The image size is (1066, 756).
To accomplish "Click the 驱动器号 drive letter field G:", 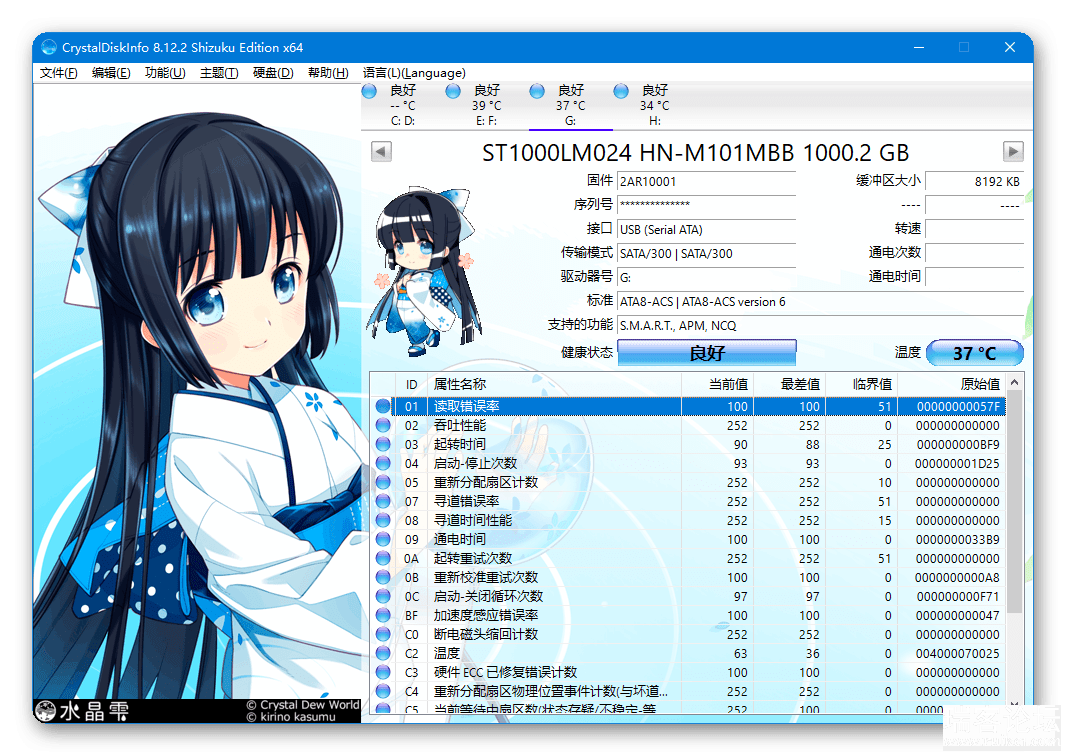I will 706,277.
